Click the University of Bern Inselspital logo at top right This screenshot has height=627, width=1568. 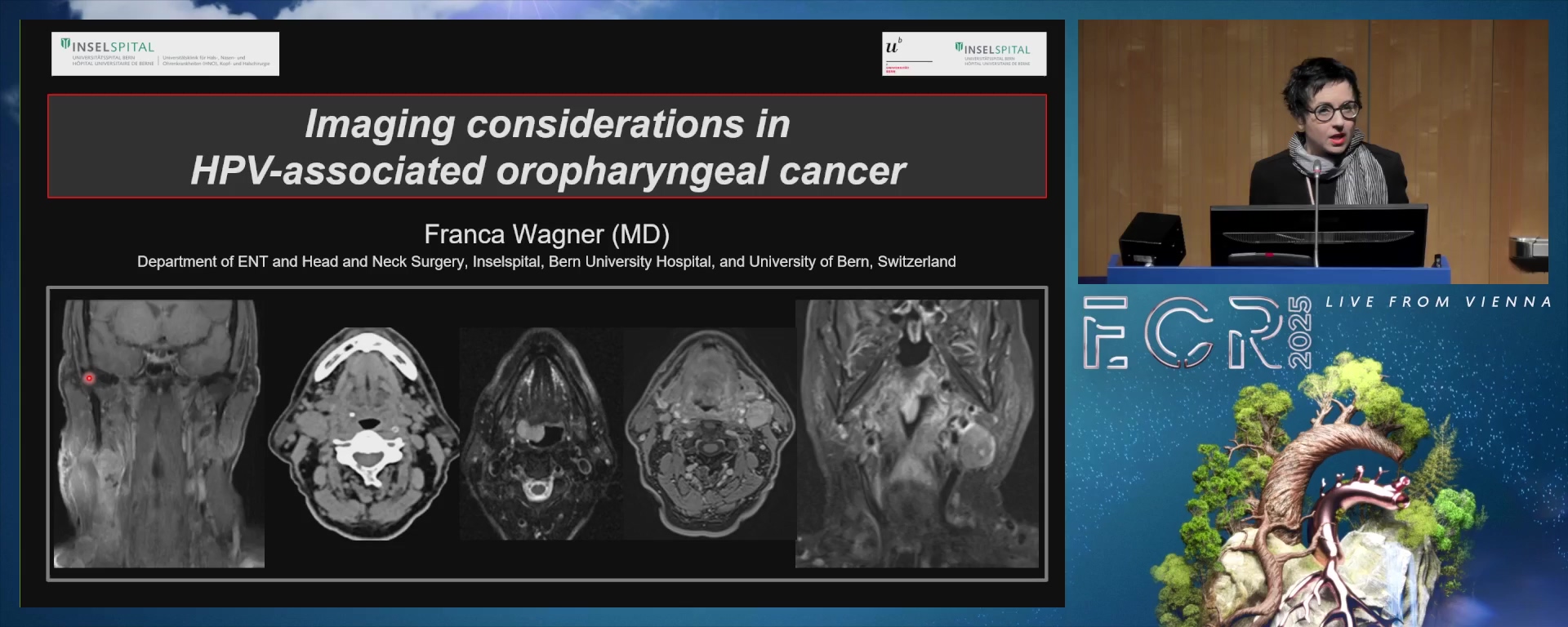click(x=964, y=54)
